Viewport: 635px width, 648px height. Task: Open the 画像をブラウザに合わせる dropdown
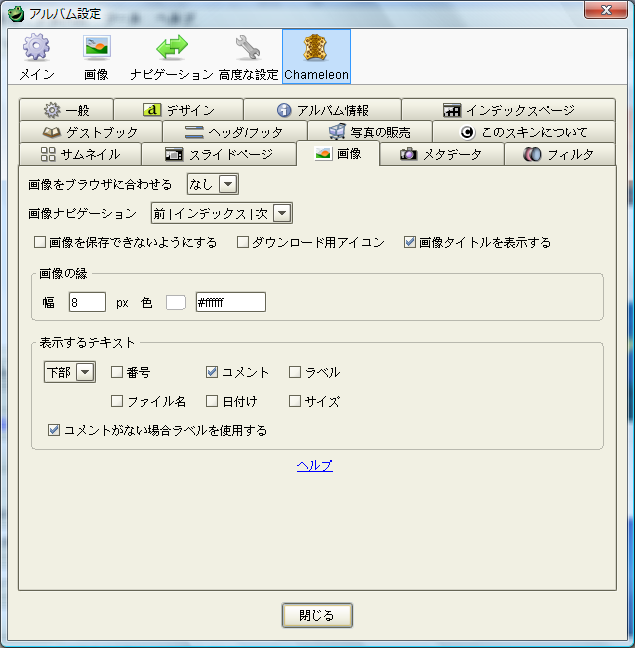213,184
